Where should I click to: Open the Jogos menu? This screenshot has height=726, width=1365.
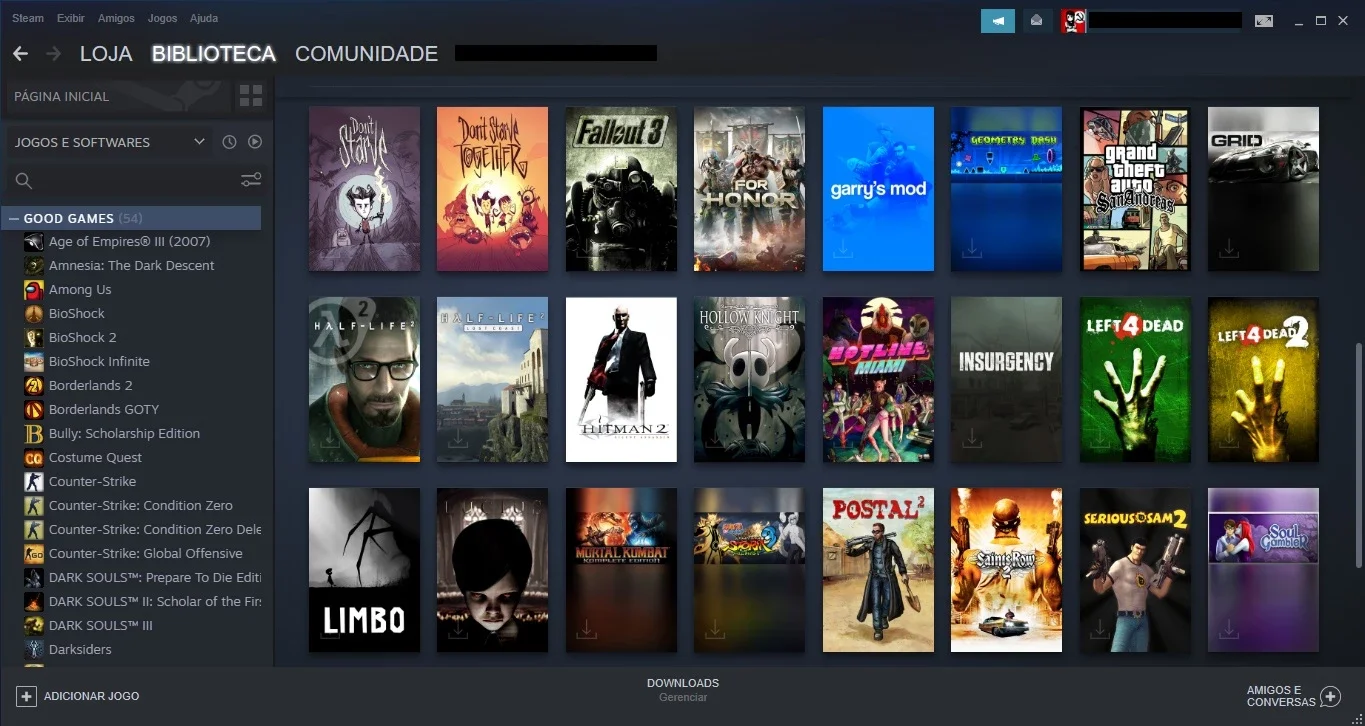[x=162, y=18]
